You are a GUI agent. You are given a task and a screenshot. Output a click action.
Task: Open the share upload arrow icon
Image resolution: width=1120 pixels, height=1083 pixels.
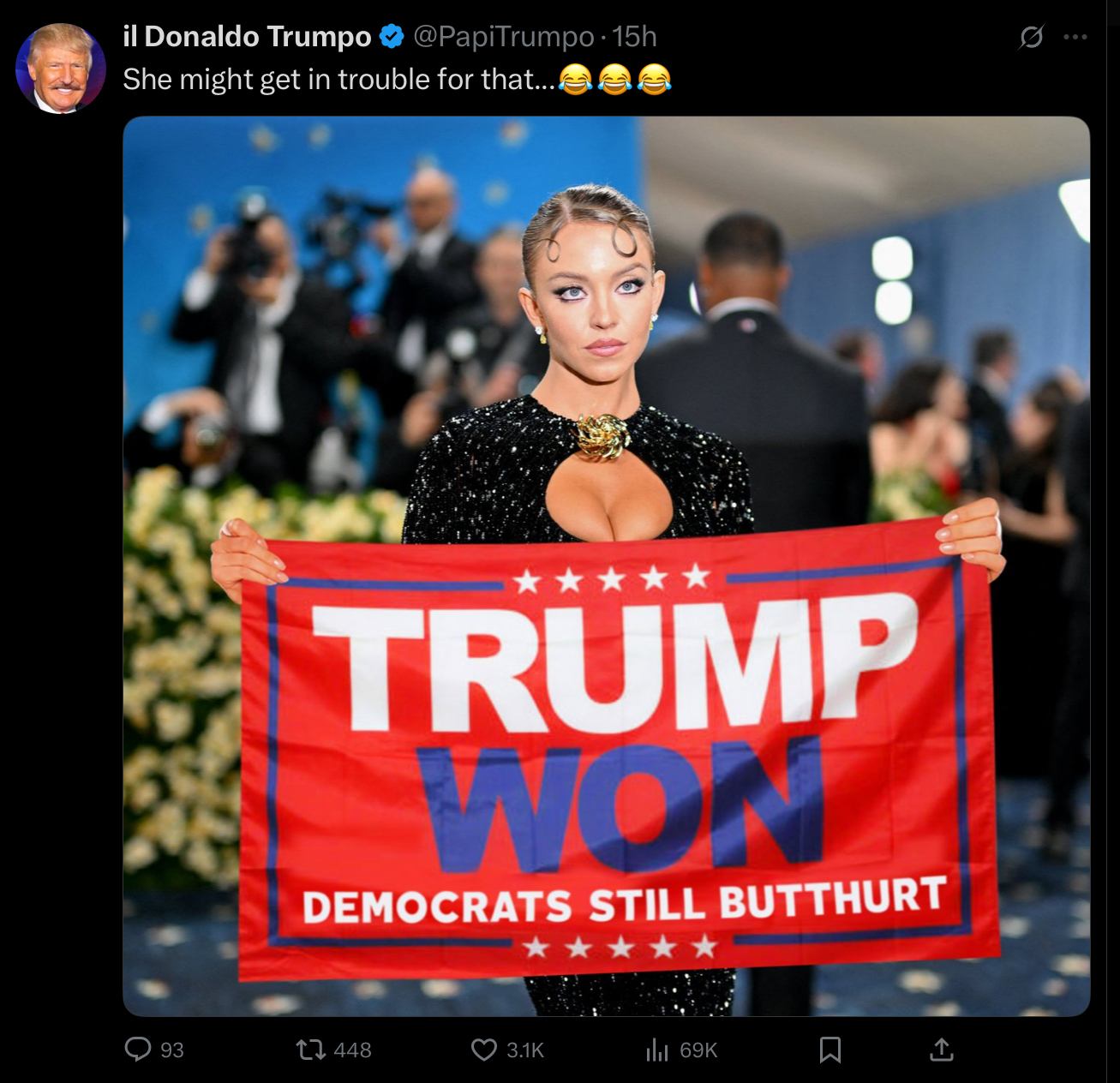pyautogui.click(x=942, y=1049)
